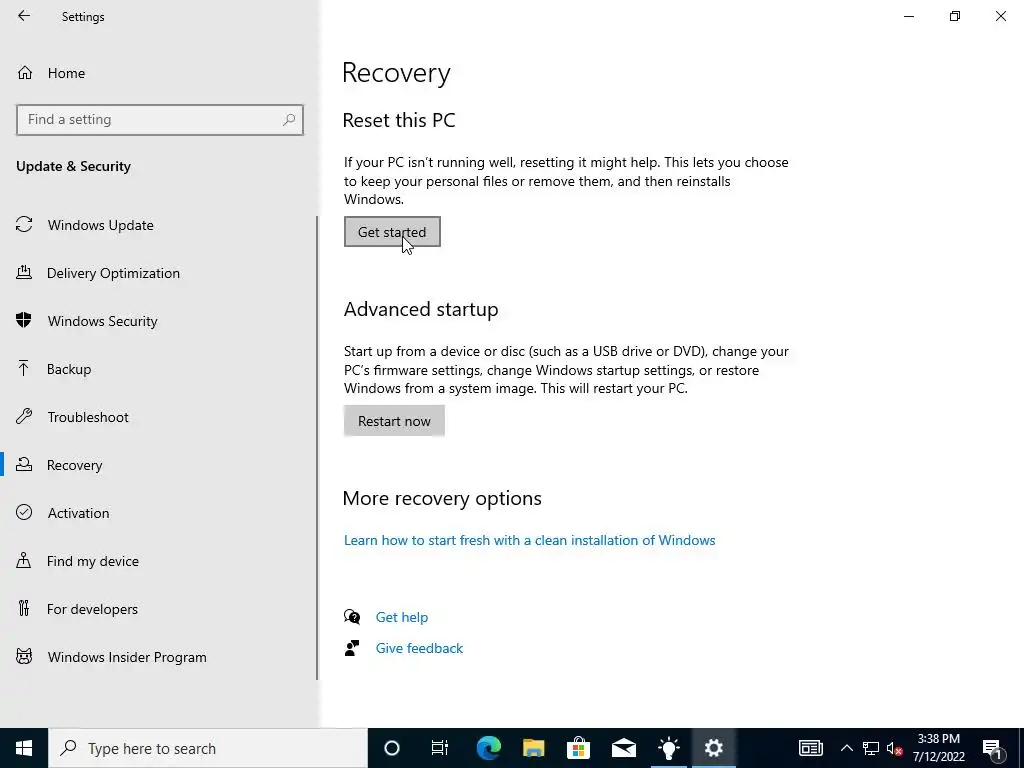Viewport: 1024px width, 768px height.
Task: Click the Get help link
Action: pos(402,617)
